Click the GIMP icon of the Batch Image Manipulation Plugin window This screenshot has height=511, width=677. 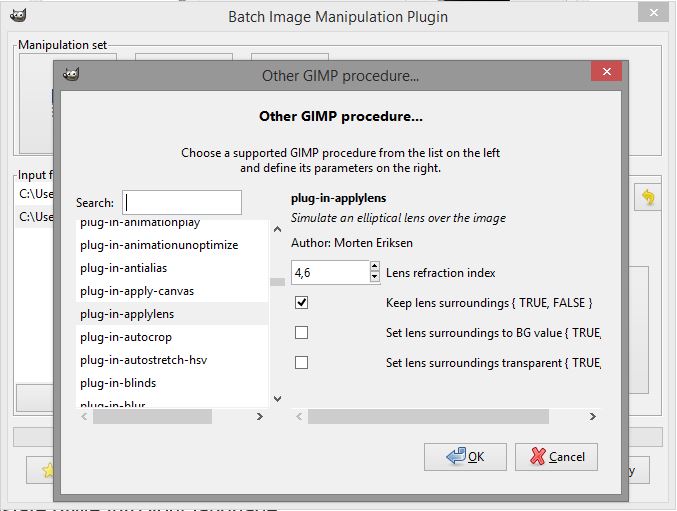(18, 16)
